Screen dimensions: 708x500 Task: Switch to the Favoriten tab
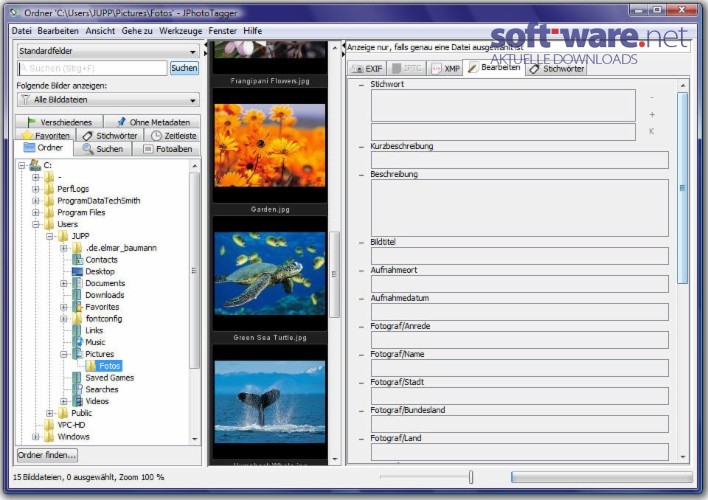46,136
